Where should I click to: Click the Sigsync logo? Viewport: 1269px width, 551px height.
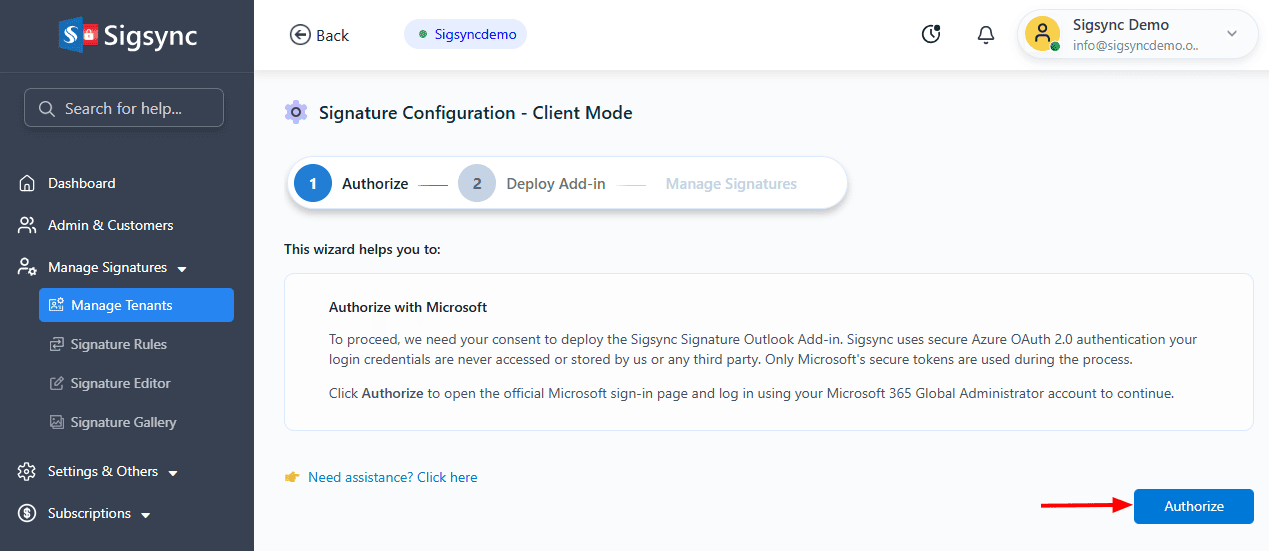(127, 36)
